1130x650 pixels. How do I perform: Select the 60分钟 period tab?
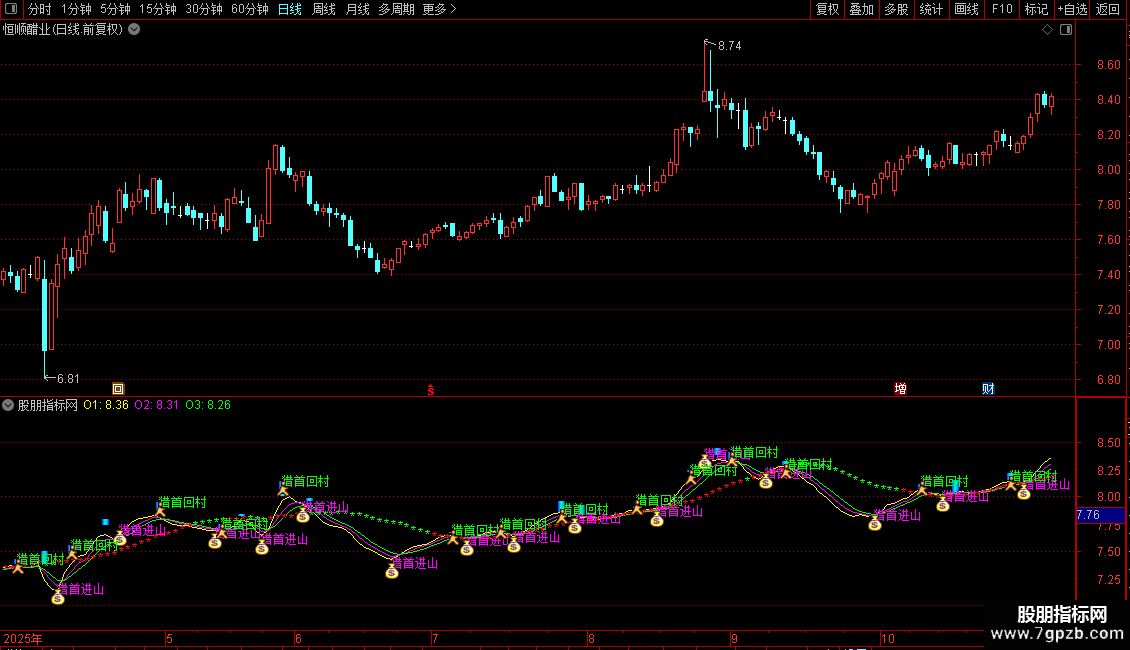point(249,9)
